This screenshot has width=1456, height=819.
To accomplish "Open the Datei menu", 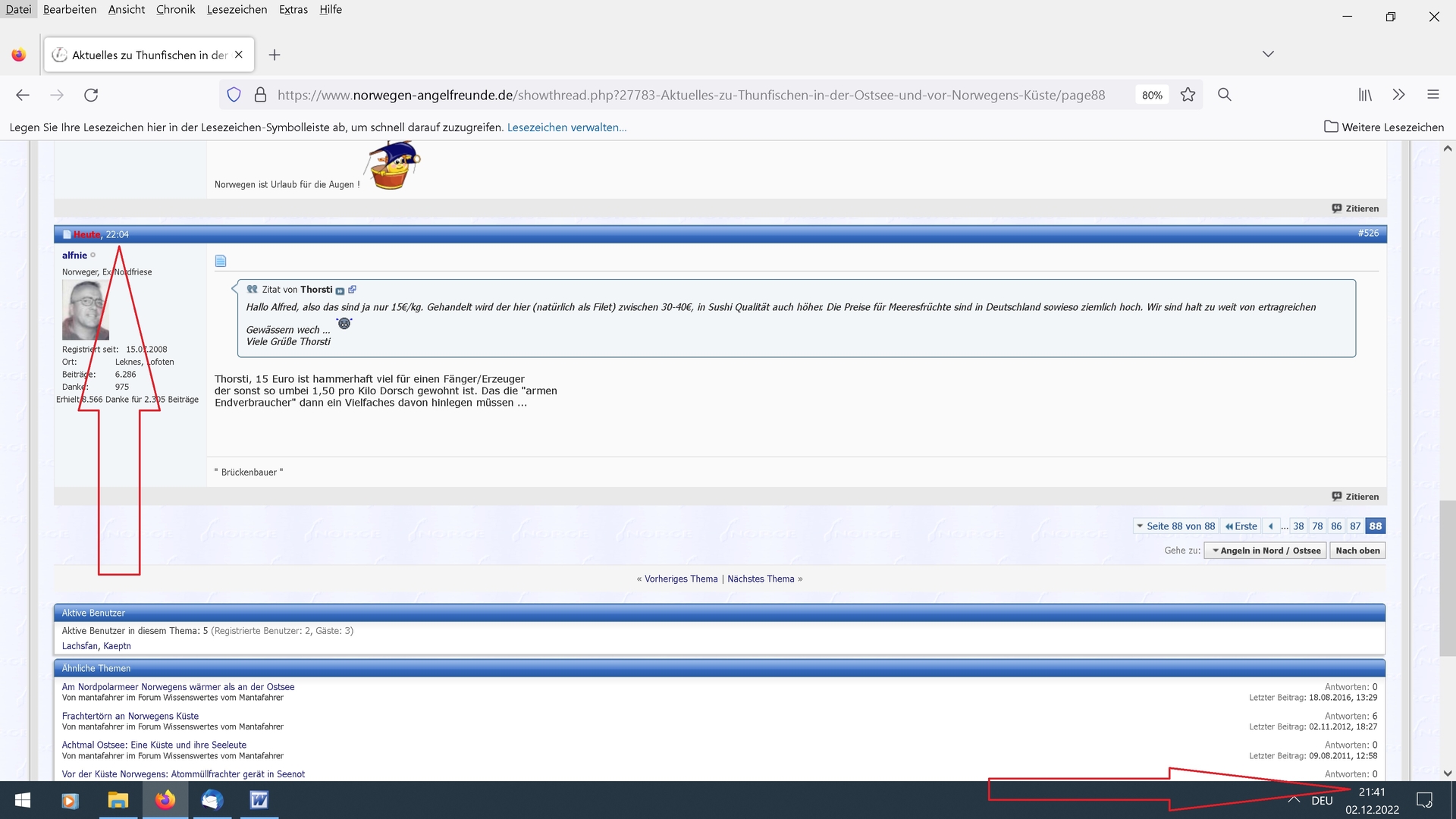I will (18, 9).
